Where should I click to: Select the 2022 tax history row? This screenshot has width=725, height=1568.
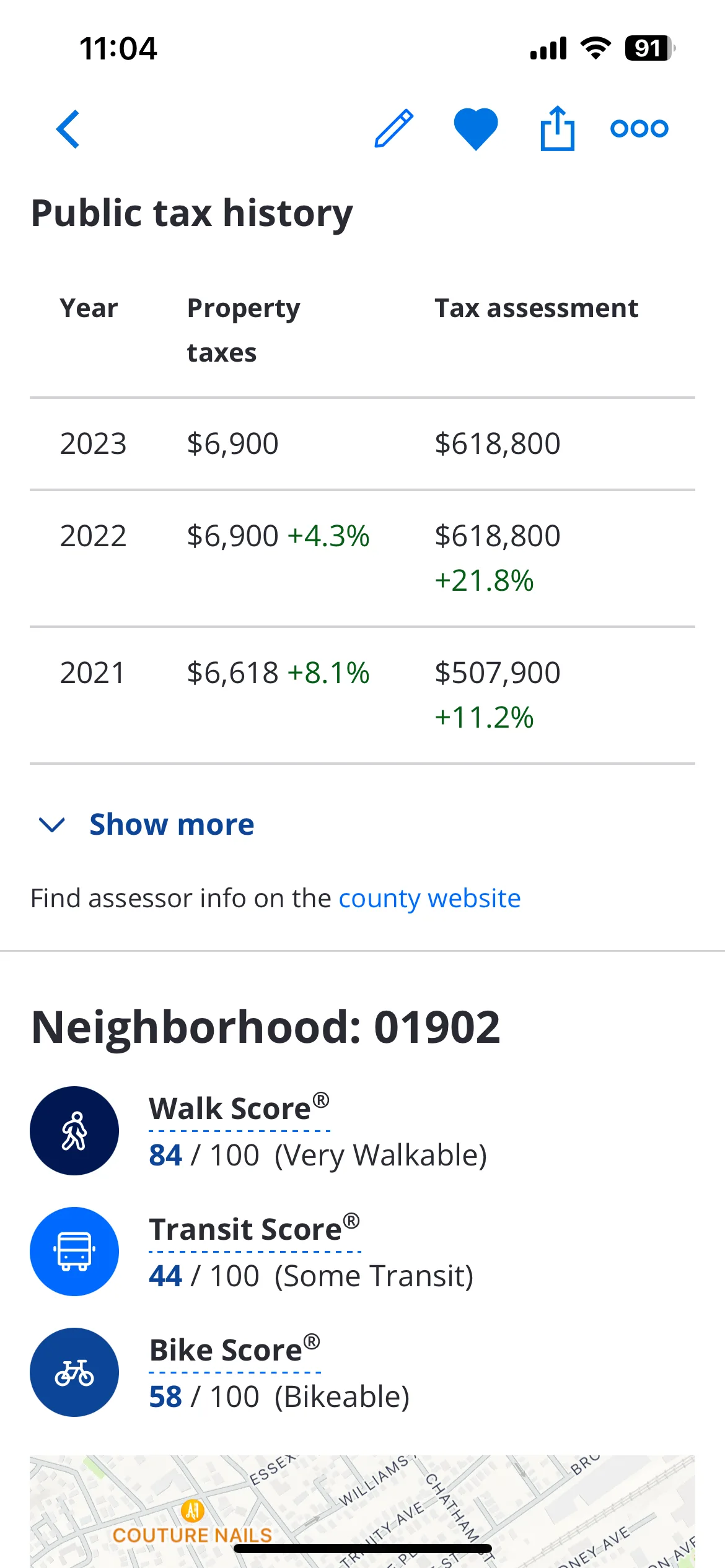(x=362, y=558)
